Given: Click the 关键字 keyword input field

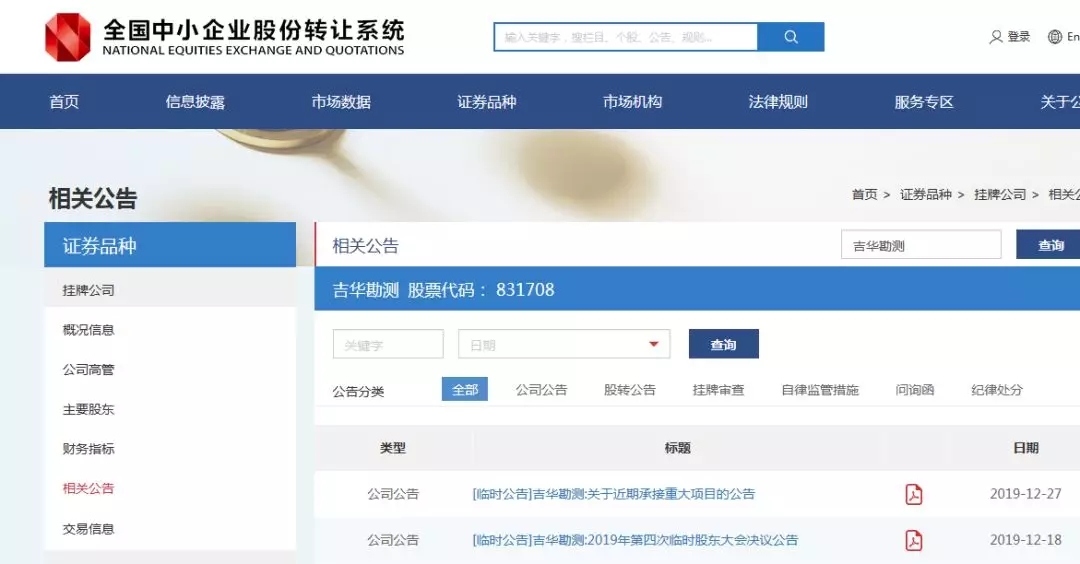Looking at the screenshot, I should pyautogui.click(x=388, y=344).
